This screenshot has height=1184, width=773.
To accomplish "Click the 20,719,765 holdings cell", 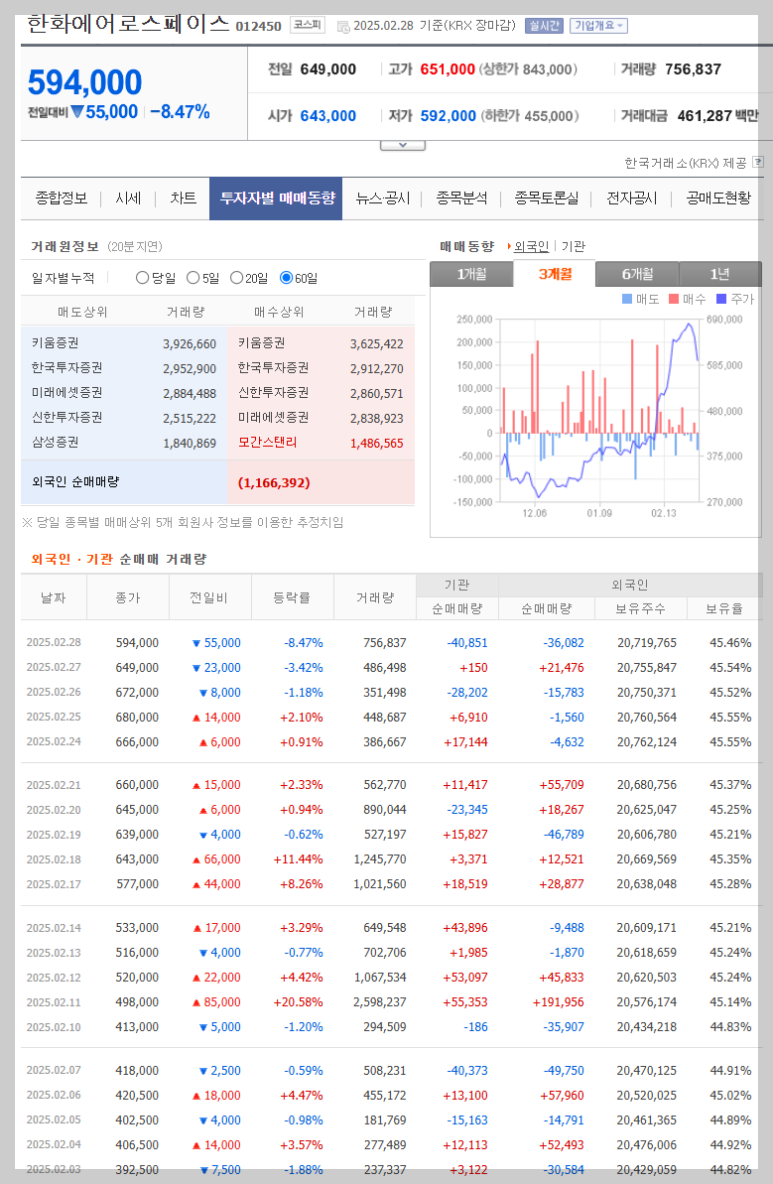I will [647, 643].
